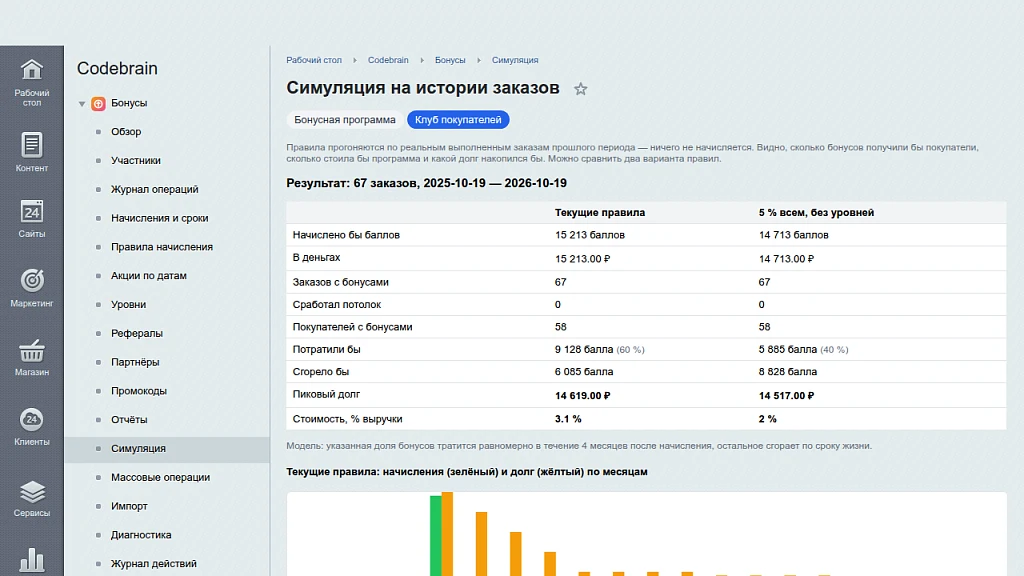This screenshot has width=1024, height=576.
Task: Click the Codebrain sidebar heading
Action: coord(118,69)
